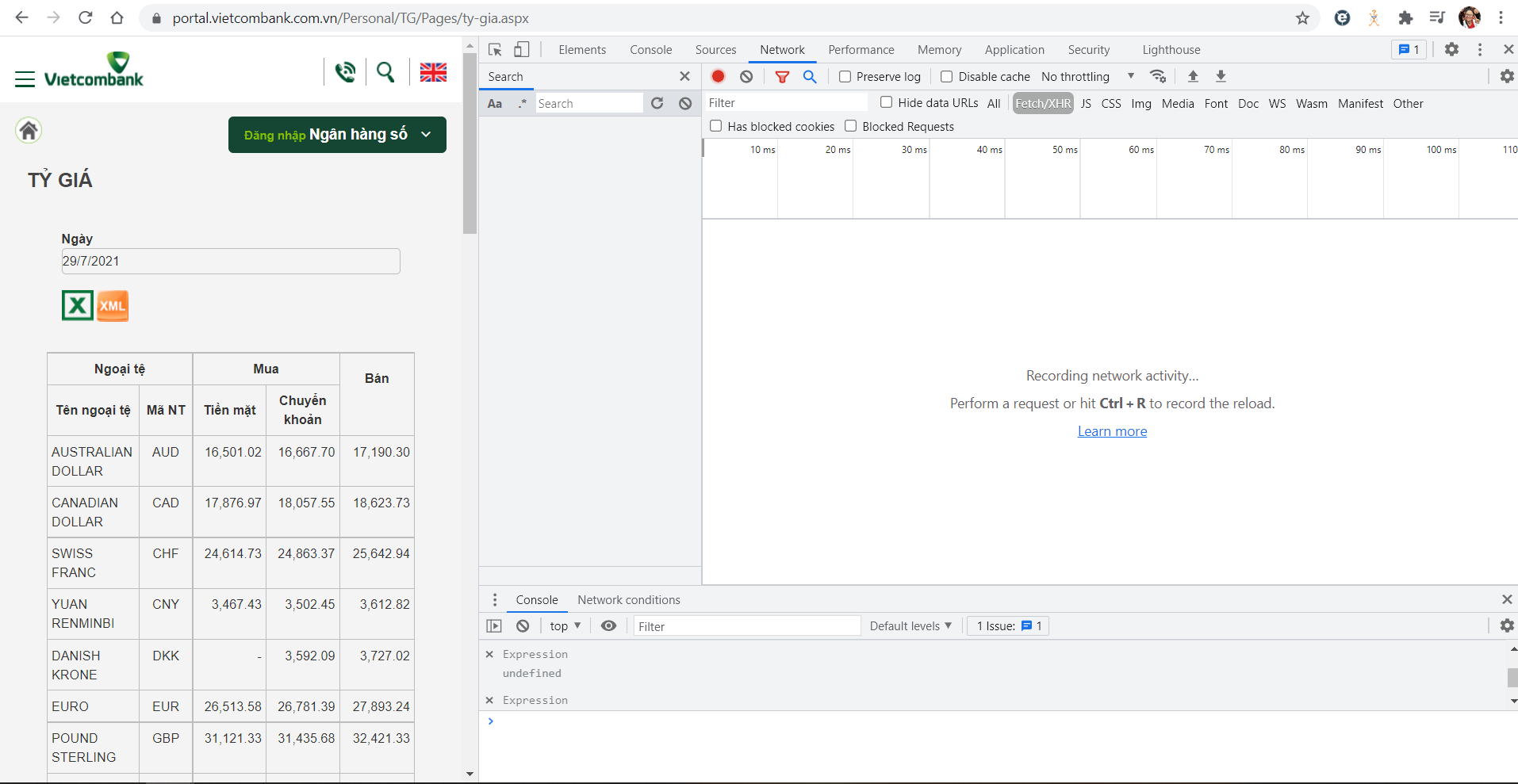
Task: Remove the first Expression live expression
Action: (489, 654)
